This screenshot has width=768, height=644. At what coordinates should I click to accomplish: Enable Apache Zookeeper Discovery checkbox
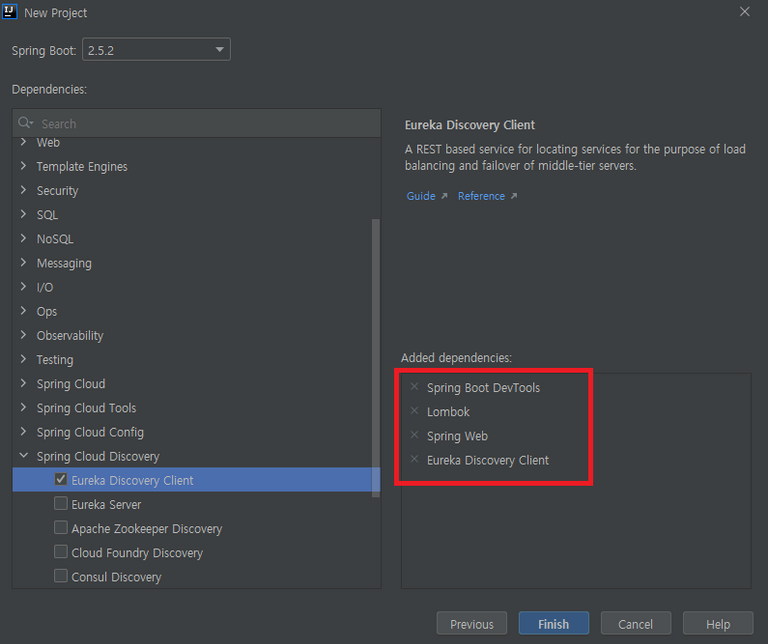click(61, 527)
